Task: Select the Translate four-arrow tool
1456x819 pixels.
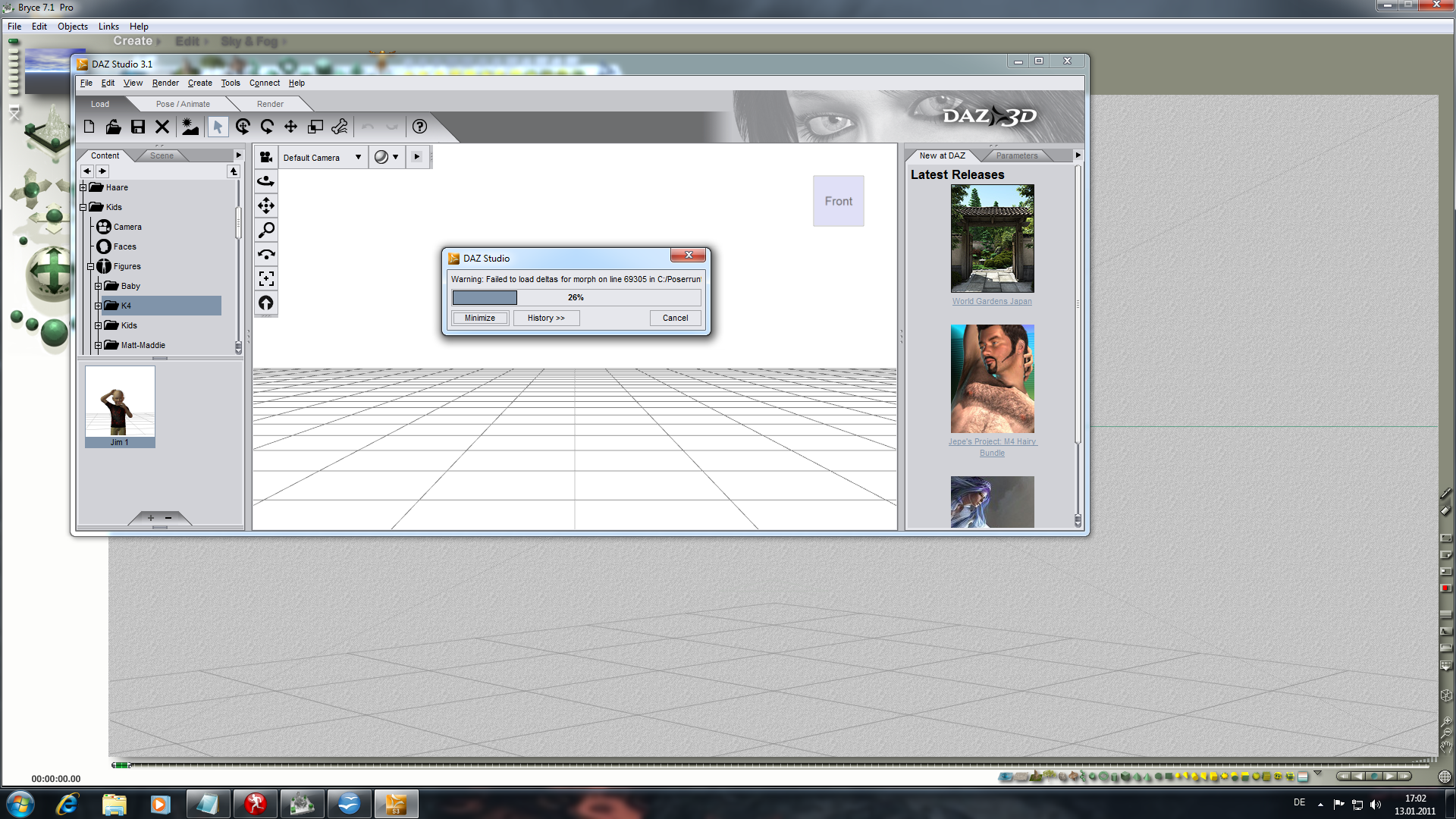Action: point(290,127)
